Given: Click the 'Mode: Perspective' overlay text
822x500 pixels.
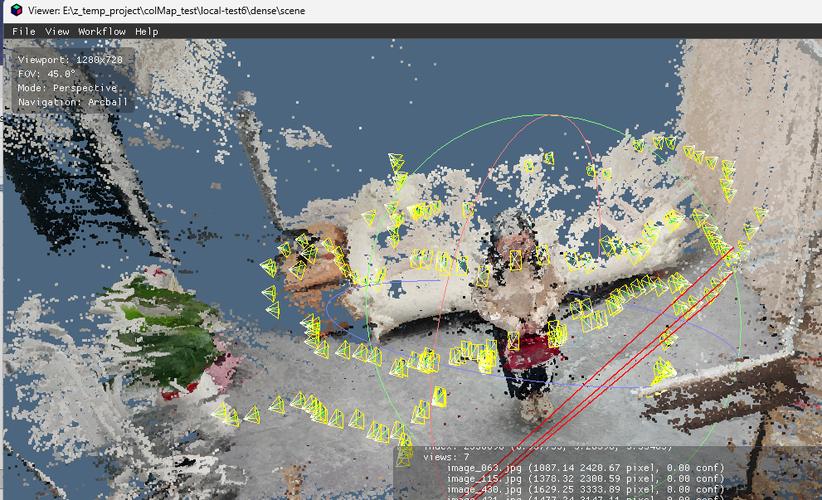Looking at the screenshot, I should pyautogui.click(x=67, y=88).
